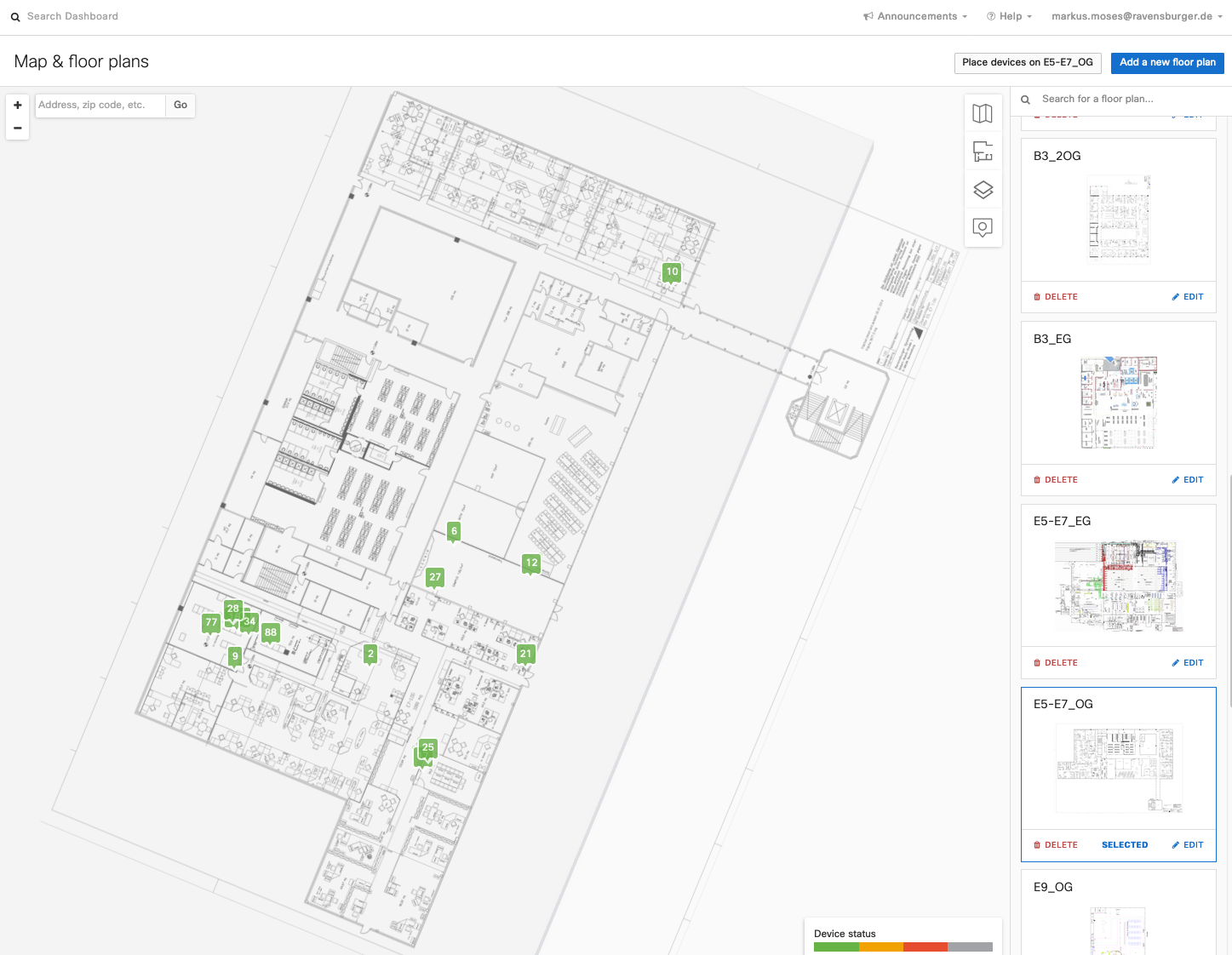1232x955 pixels.
Task: Click Add a new floor plan
Action: pyautogui.click(x=1167, y=62)
